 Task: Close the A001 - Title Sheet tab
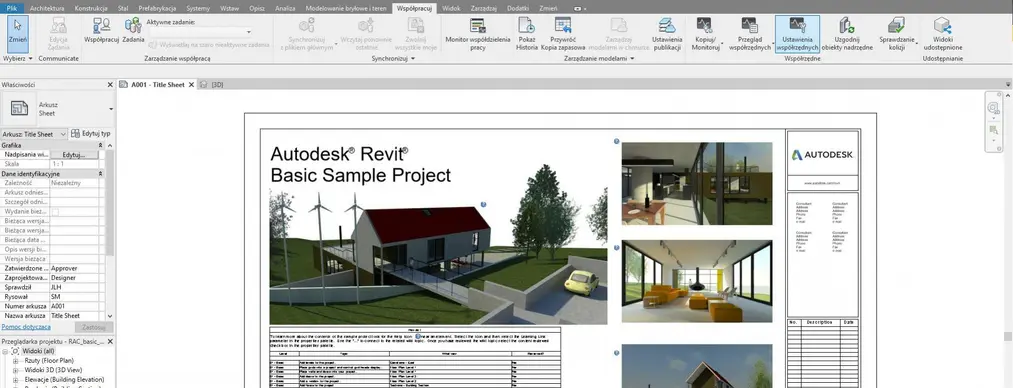point(191,85)
